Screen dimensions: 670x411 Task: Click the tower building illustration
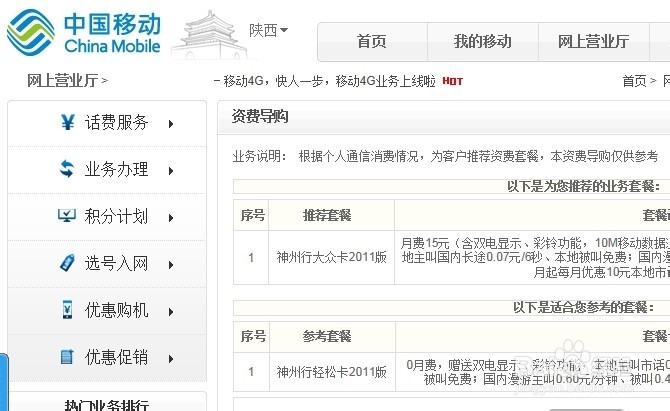[209, 35]
